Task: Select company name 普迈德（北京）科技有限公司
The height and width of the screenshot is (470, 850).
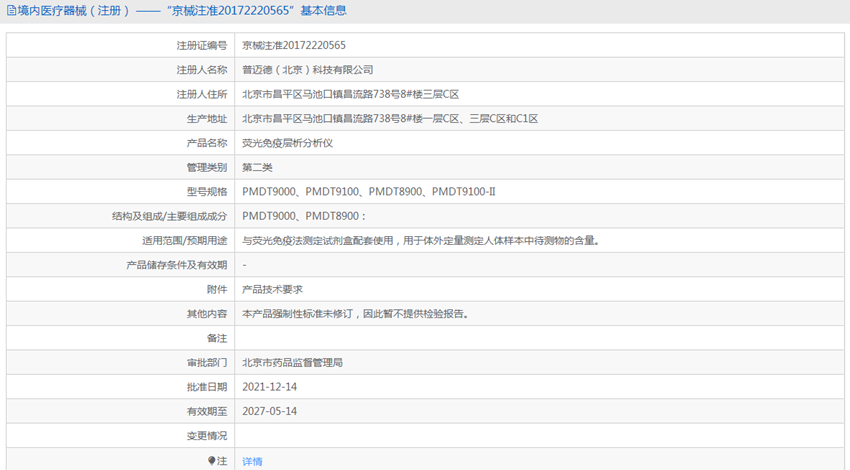Action: tap(307, 69)
